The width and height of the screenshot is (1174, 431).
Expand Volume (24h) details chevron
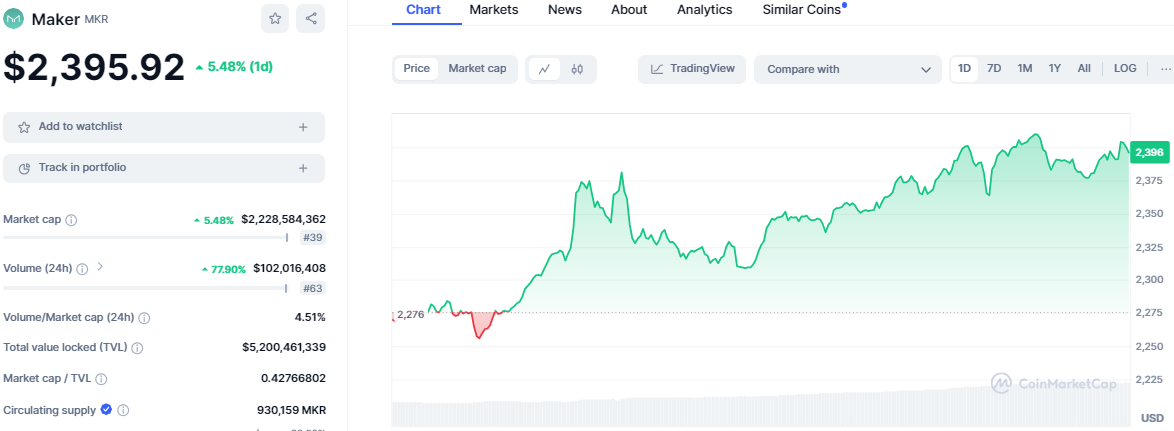pos(100,266)
